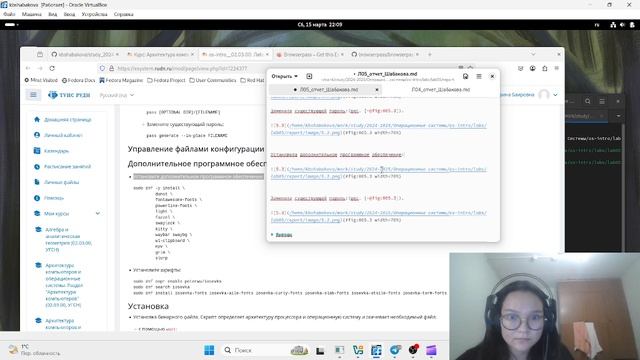Image resolution: width=640 pixels, height=360 pixels.
Task: Open the terminal window hamburger menu
Action: click(602, 101)
